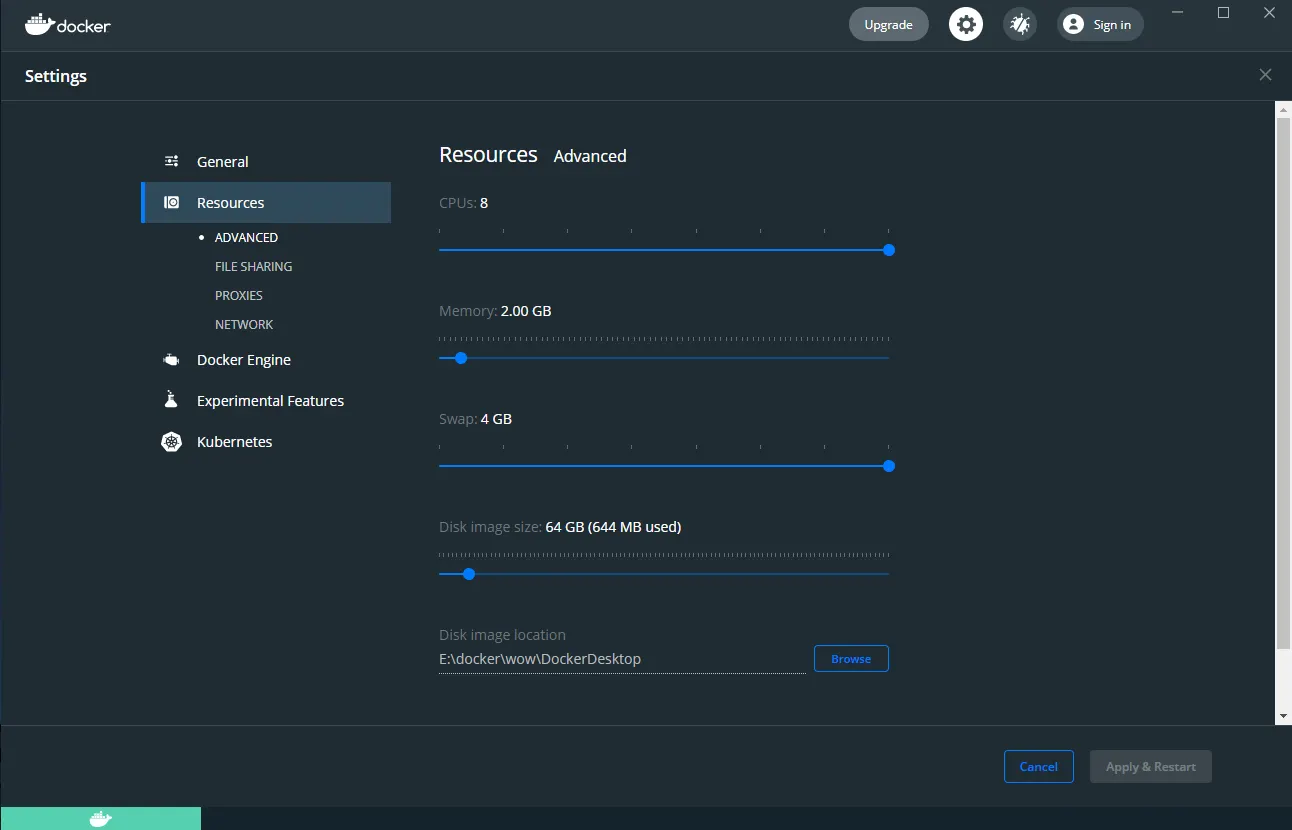Screen dimensions: 1292x830
Task: Click the Upgrade button
Action: click(888, 24)
